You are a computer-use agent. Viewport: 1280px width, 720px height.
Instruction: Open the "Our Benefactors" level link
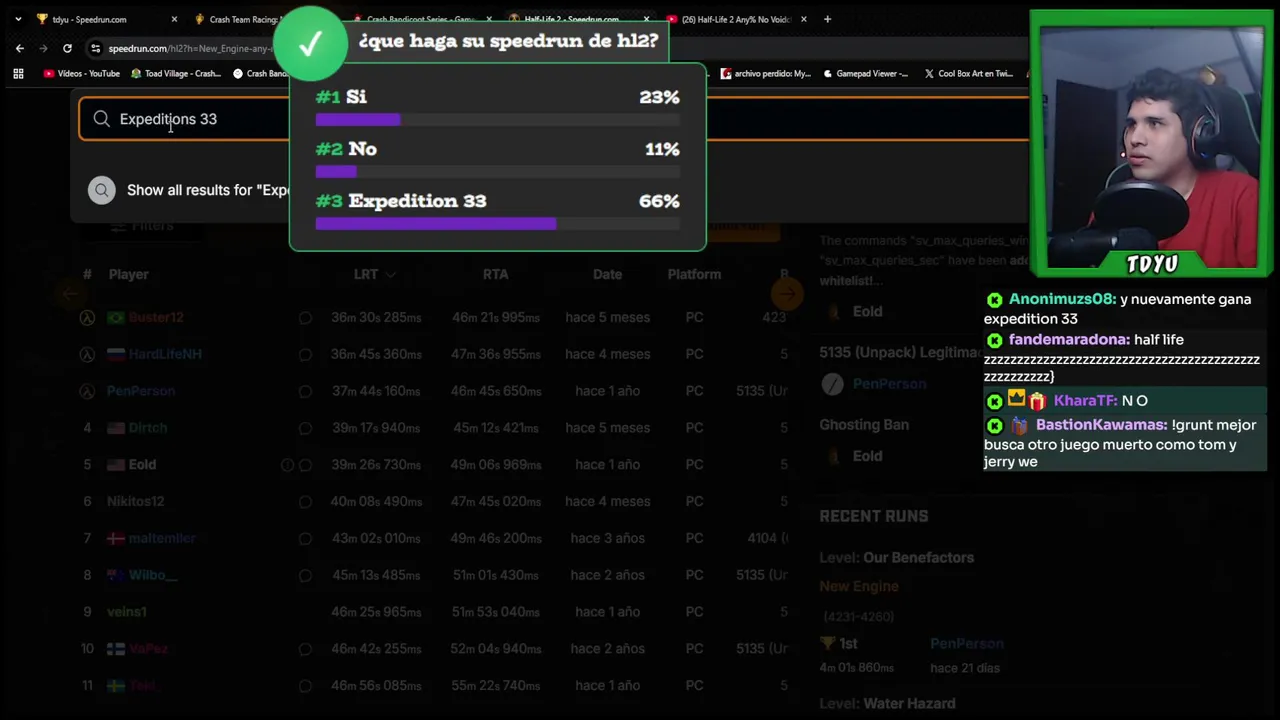pos(918,558)
